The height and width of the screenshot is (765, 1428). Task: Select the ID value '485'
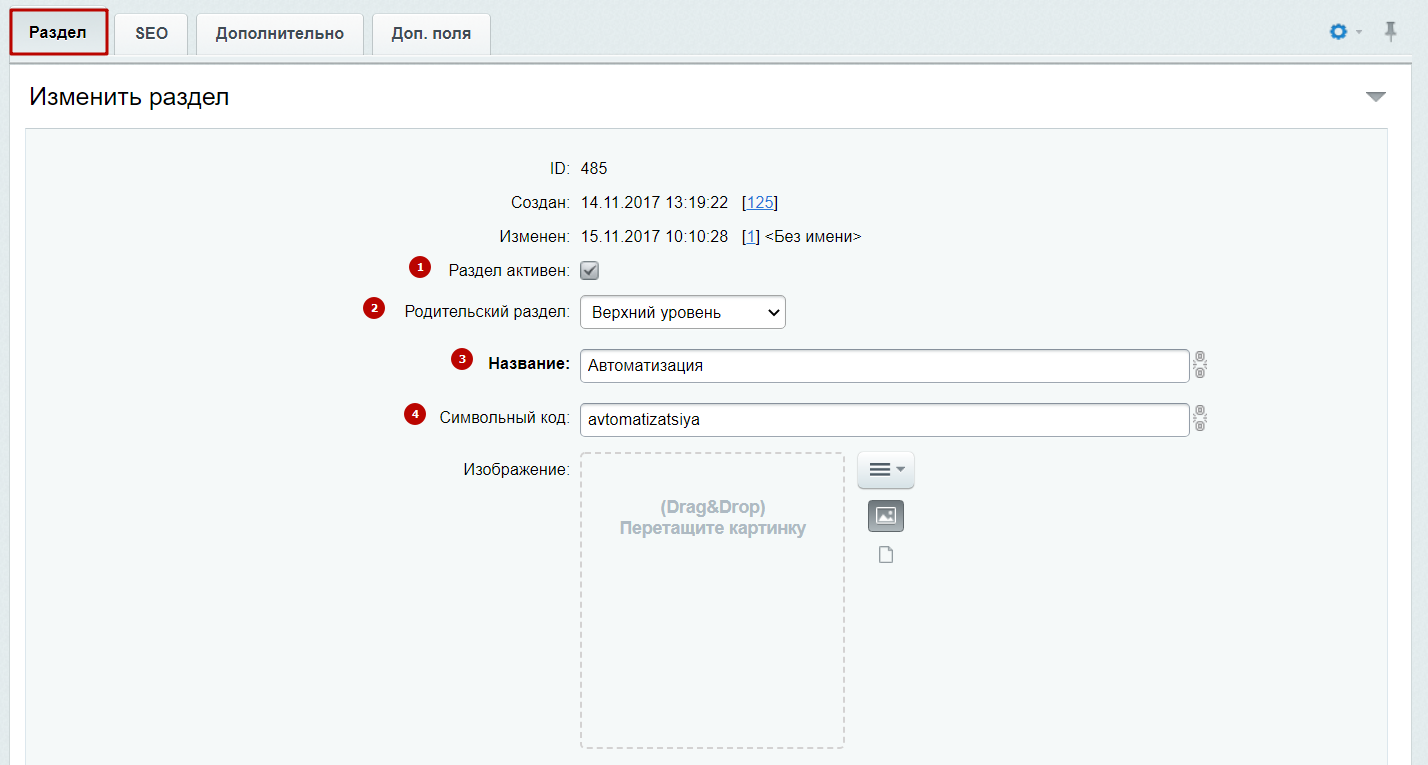point(594,168)
